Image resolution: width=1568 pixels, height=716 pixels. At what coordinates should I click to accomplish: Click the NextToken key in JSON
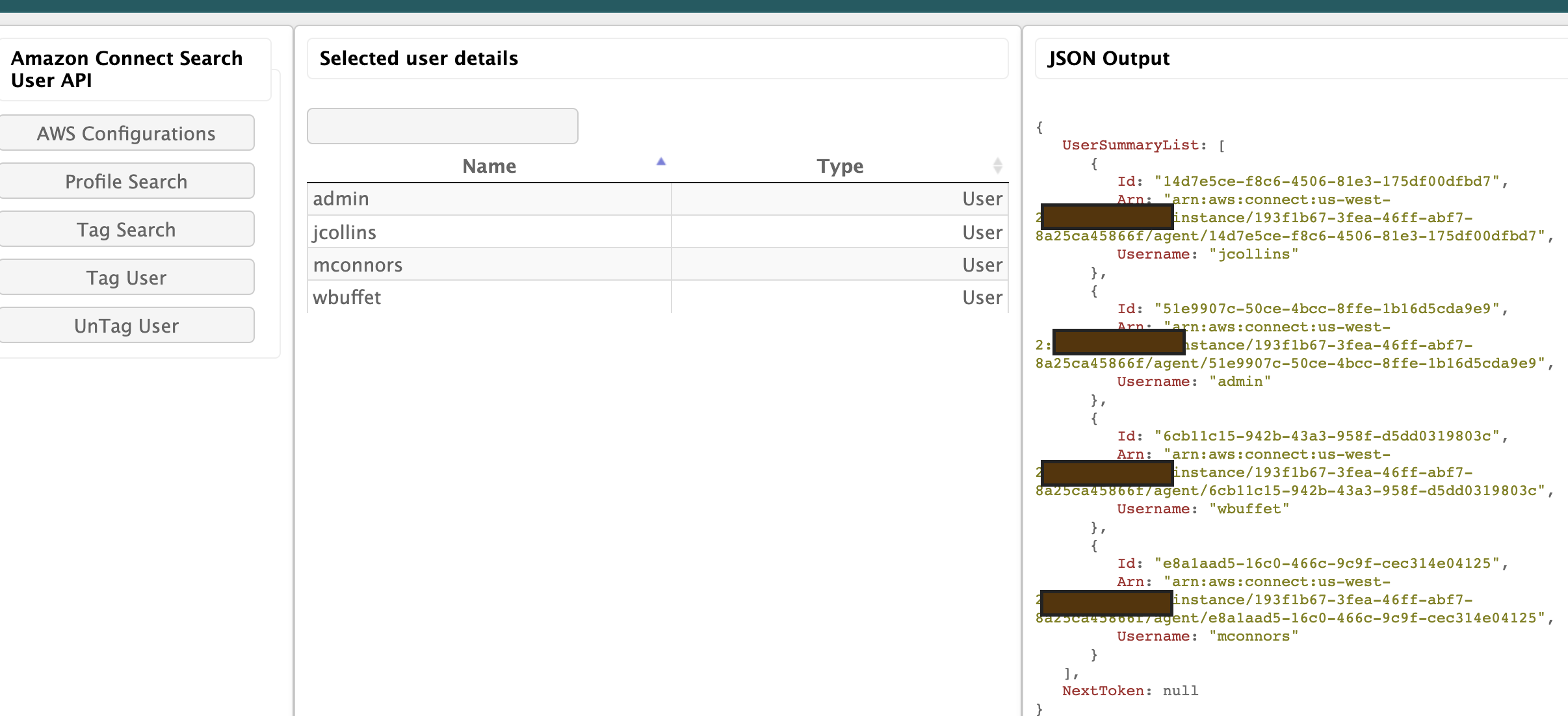[x=1103, y=691]
